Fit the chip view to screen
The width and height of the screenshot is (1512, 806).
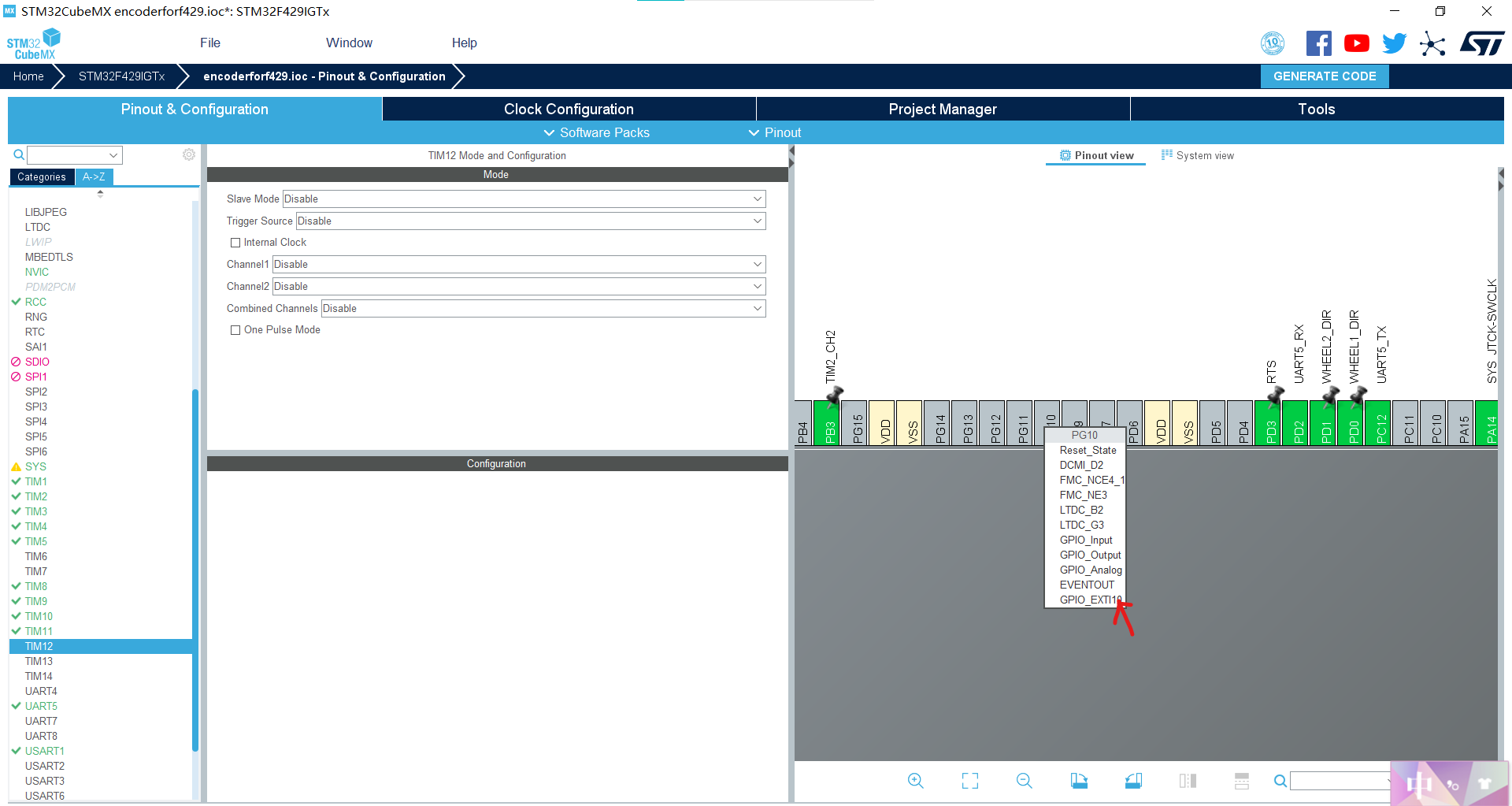pos(970,781)
